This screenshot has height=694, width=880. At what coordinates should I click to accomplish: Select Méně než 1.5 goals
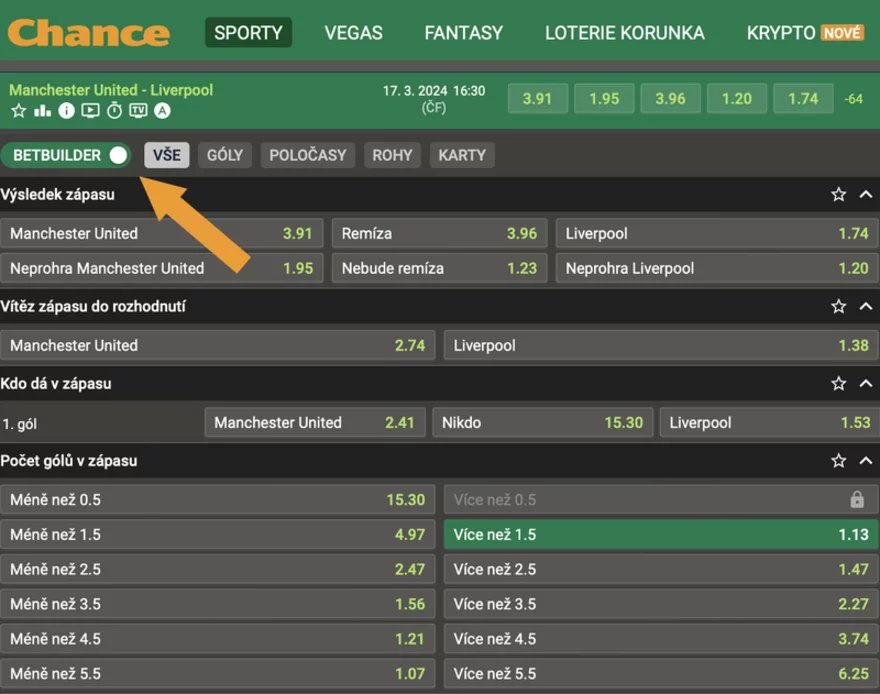coord(218,534)
